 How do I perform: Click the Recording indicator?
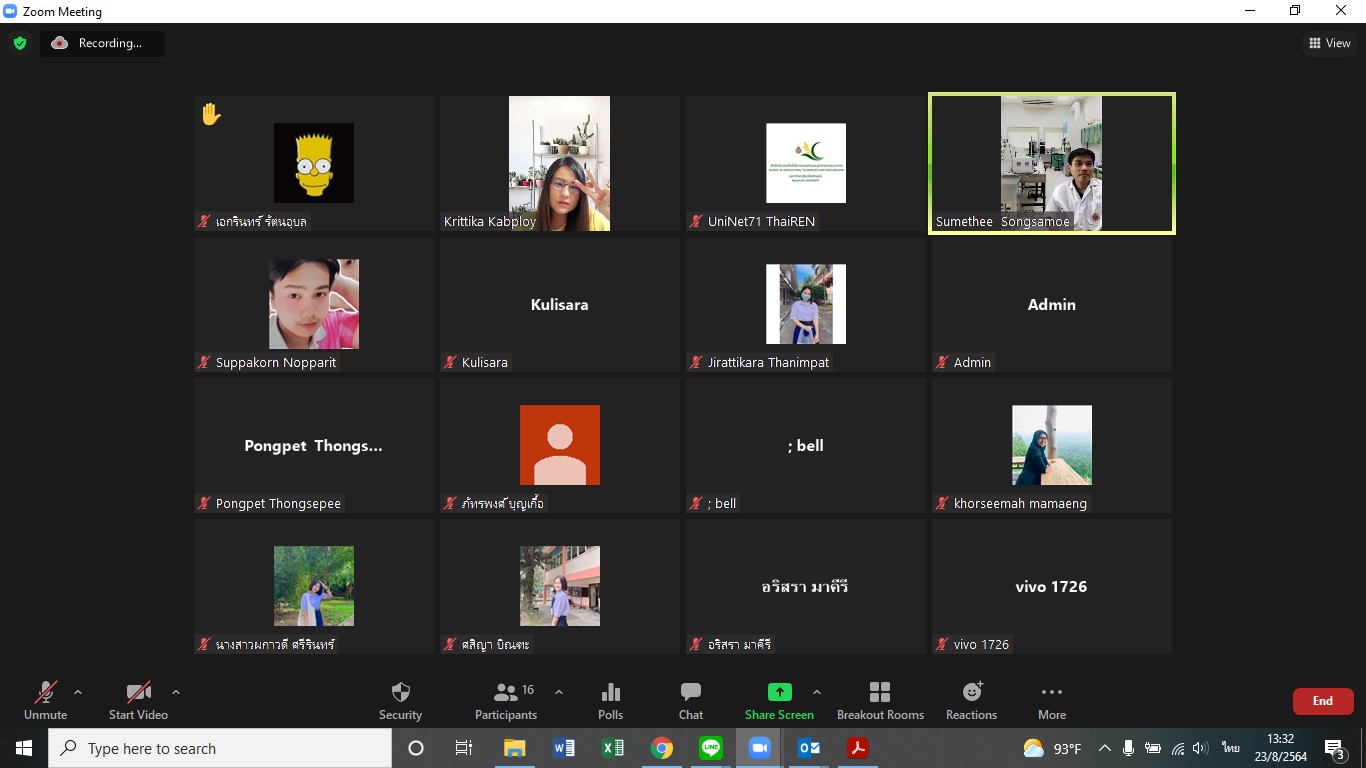[102, 43]
